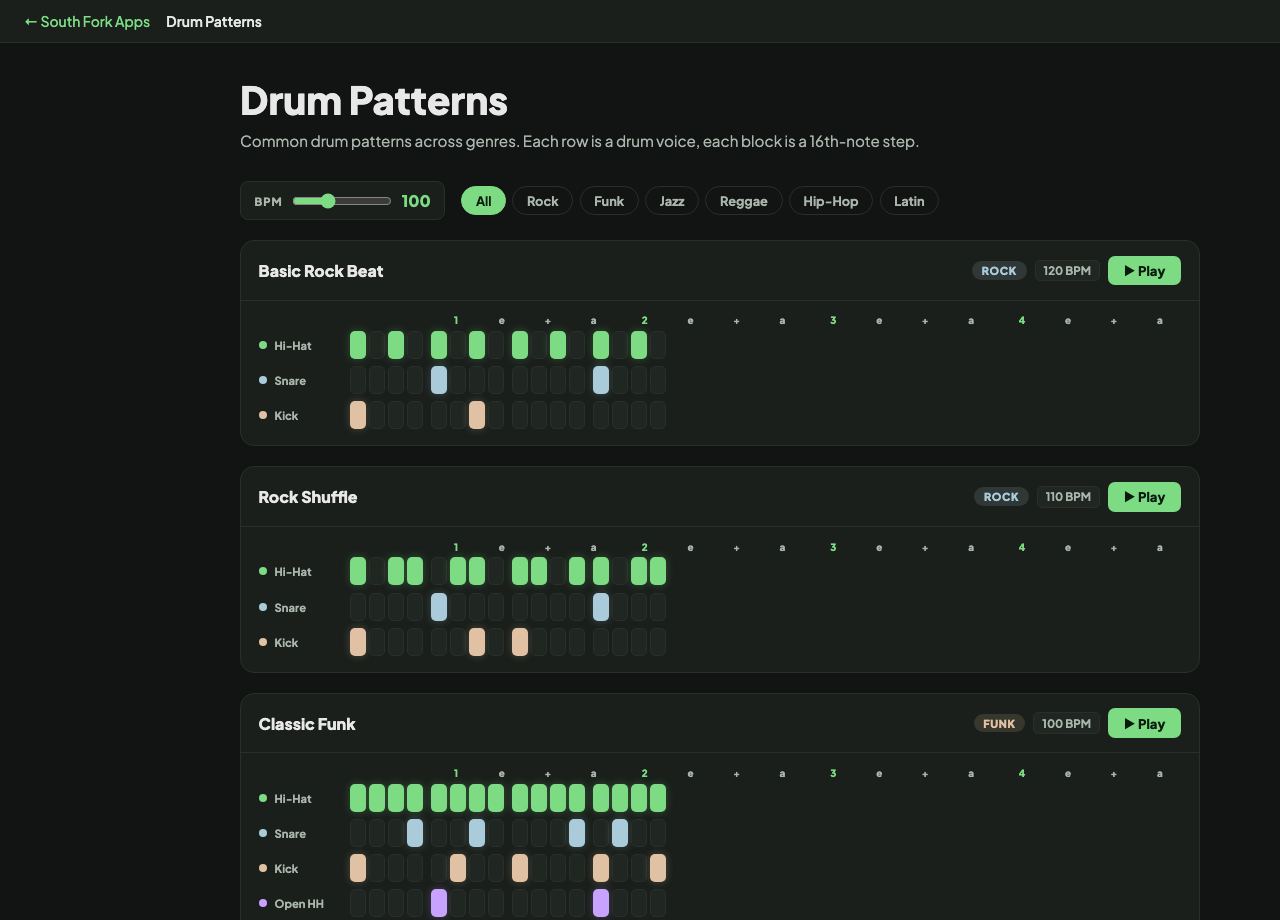Screen dimensions: 1280x920
Task: Click the BPM value 100 beside the slider
Action: (x=416, y=201)
